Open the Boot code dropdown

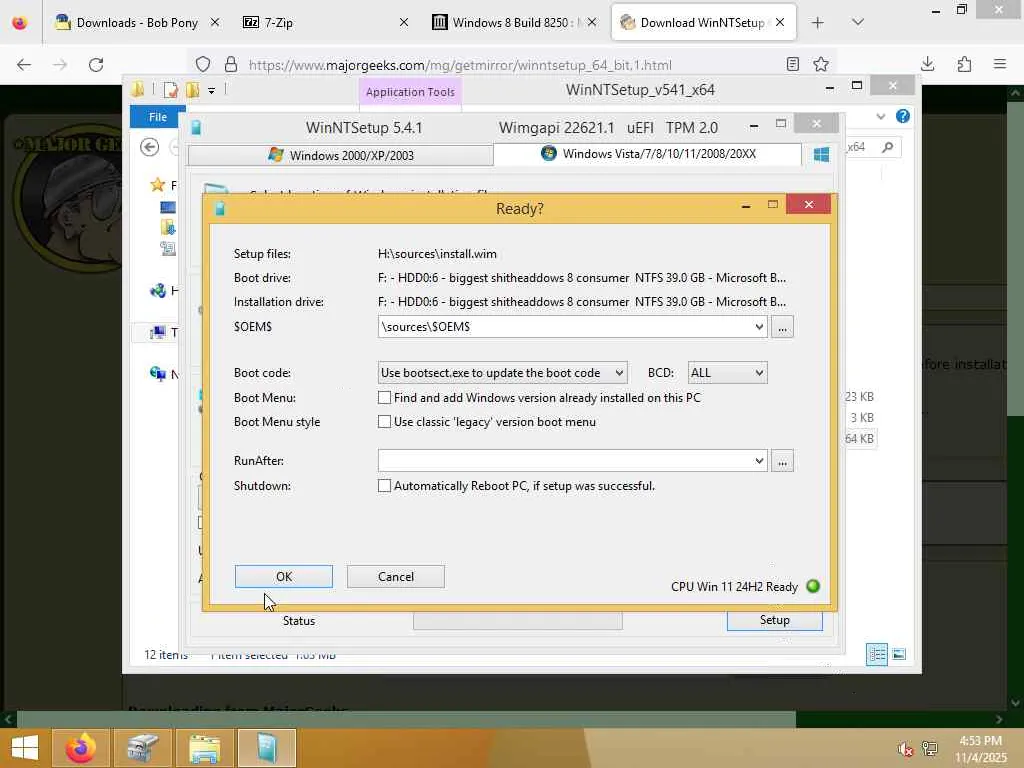[x=503, y=373]
